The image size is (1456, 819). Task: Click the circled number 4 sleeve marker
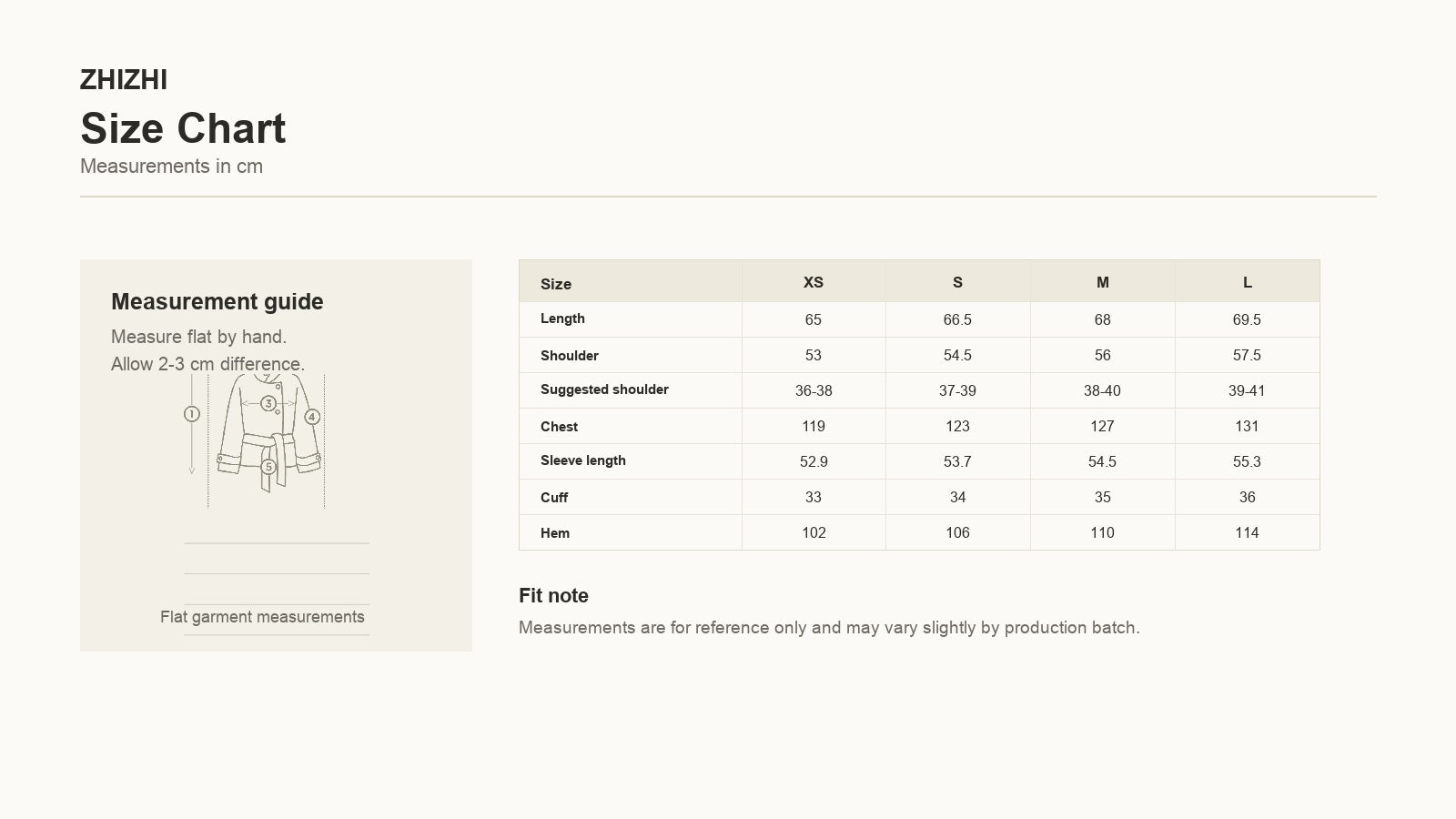click(x=312, y=417)
